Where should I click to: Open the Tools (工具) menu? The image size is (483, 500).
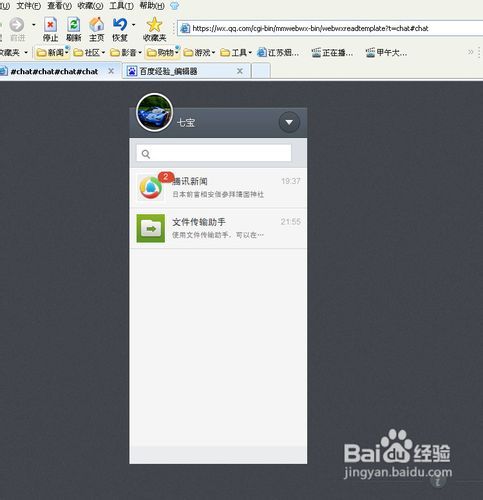(x=121, y=6)
